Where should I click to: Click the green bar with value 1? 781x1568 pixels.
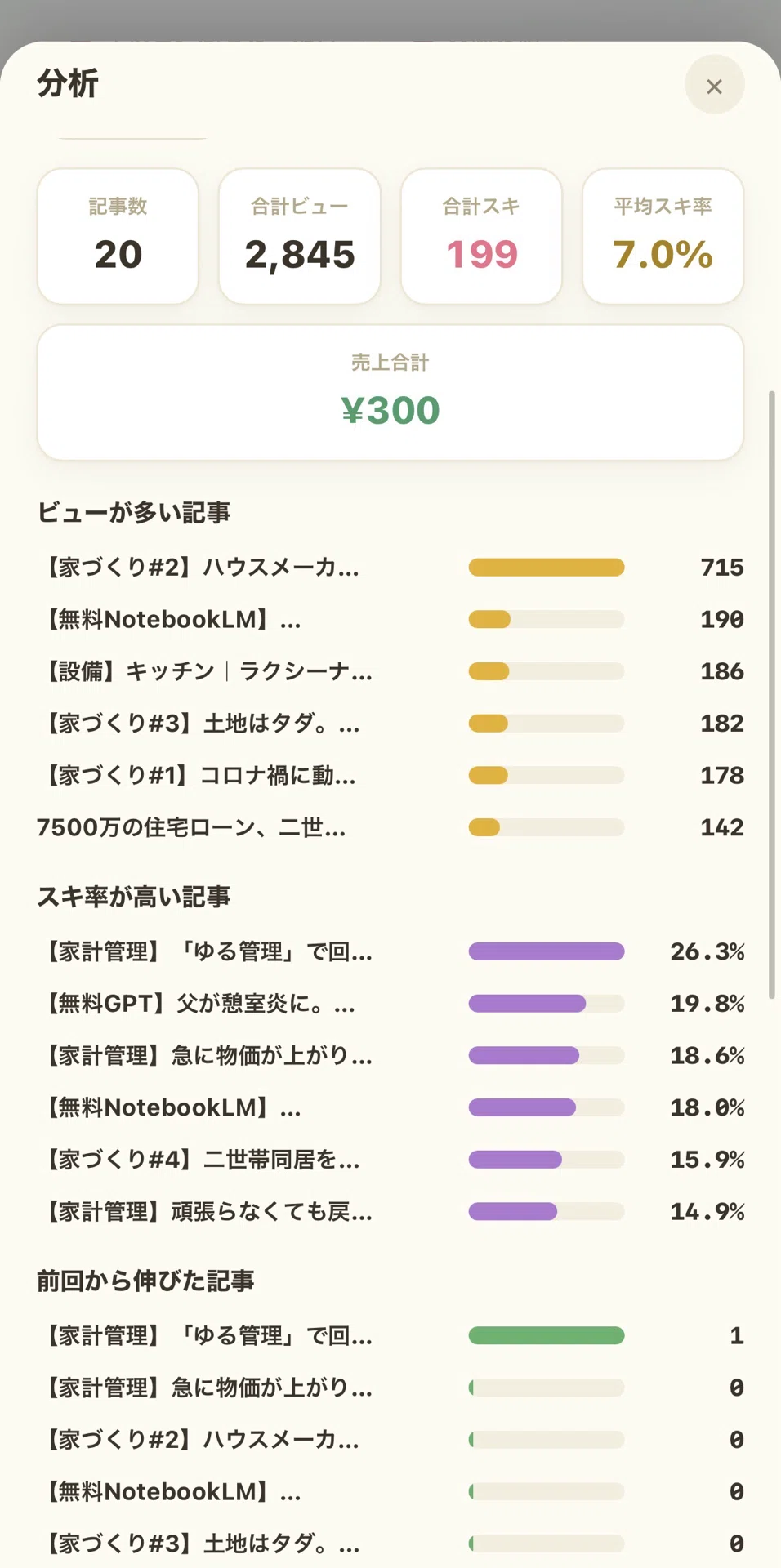pos(547,1335)
